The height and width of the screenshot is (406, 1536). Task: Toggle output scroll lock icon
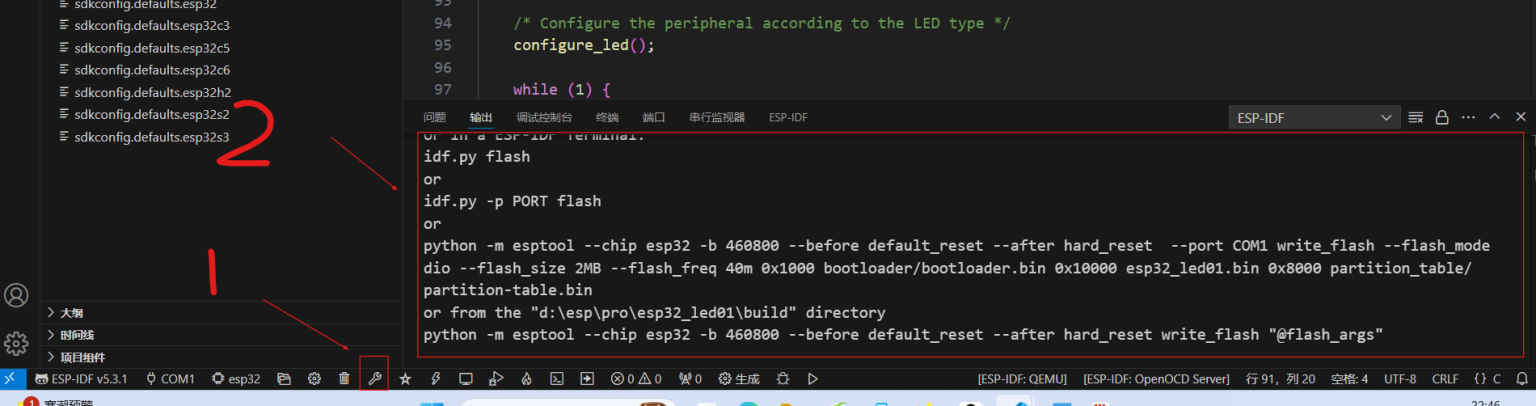coord(1442,117)
